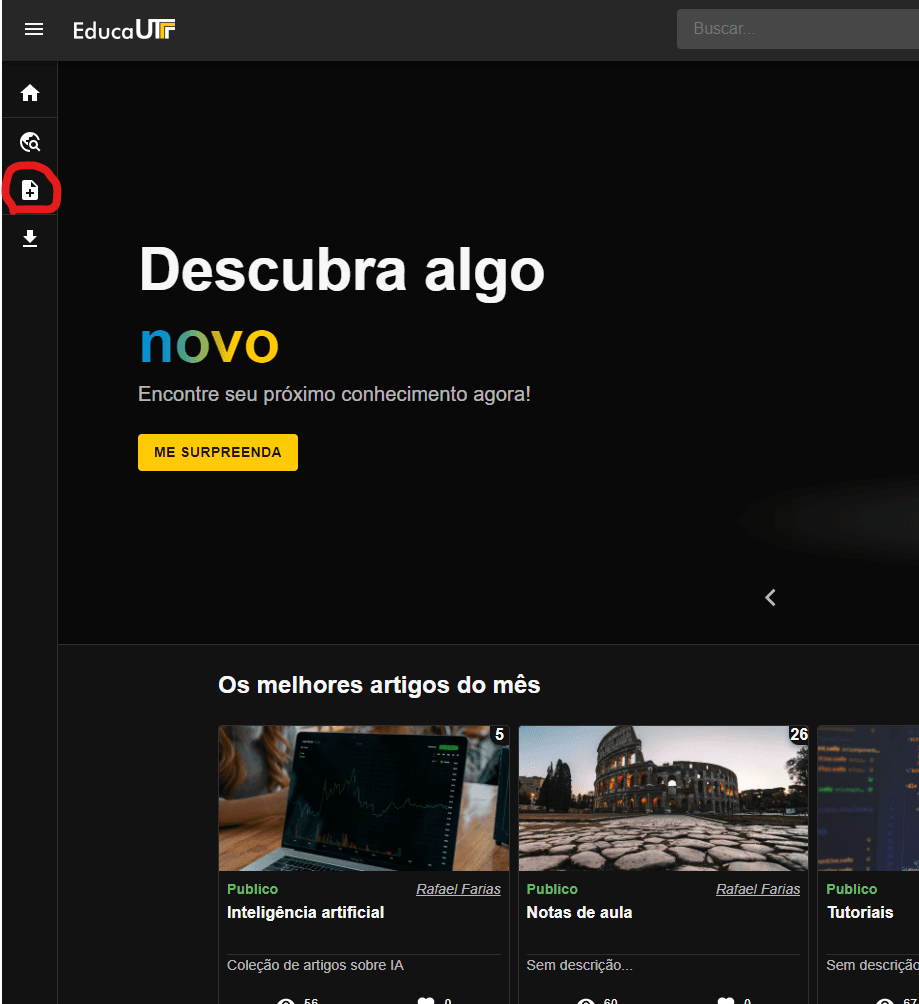Click "Encontre seu próximo conhecimento agora!" subtitle
The image size is (919, 1004).
(x=334, y=394)
